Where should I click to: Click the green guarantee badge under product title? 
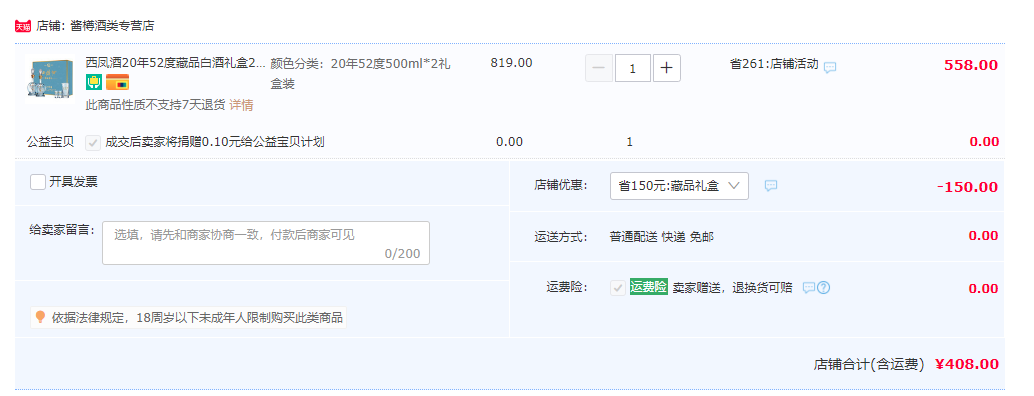point(94,82)
